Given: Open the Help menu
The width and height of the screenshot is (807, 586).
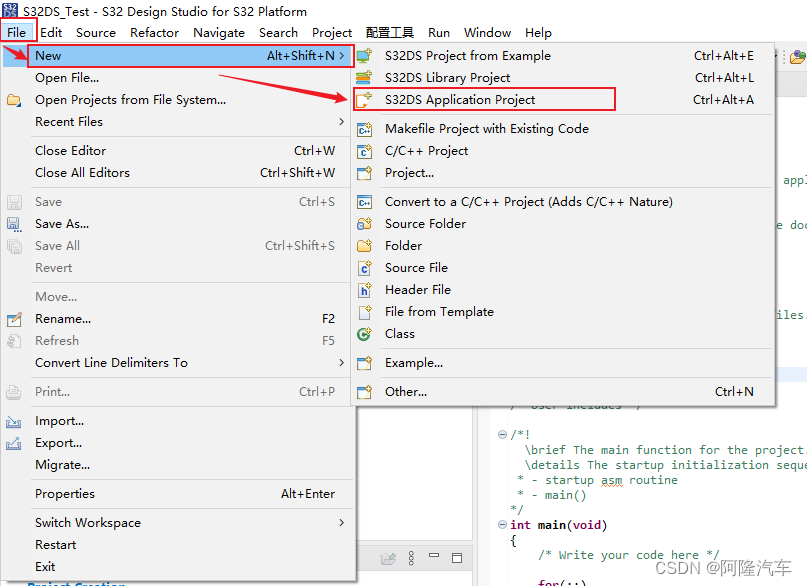Looking at the screenshot, I should point(538,32).
